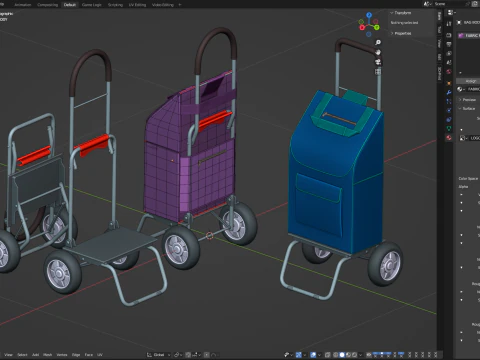Screen dimensions: 480x360
Task: Open the pivot point dropdown
Action: [178, 355]
